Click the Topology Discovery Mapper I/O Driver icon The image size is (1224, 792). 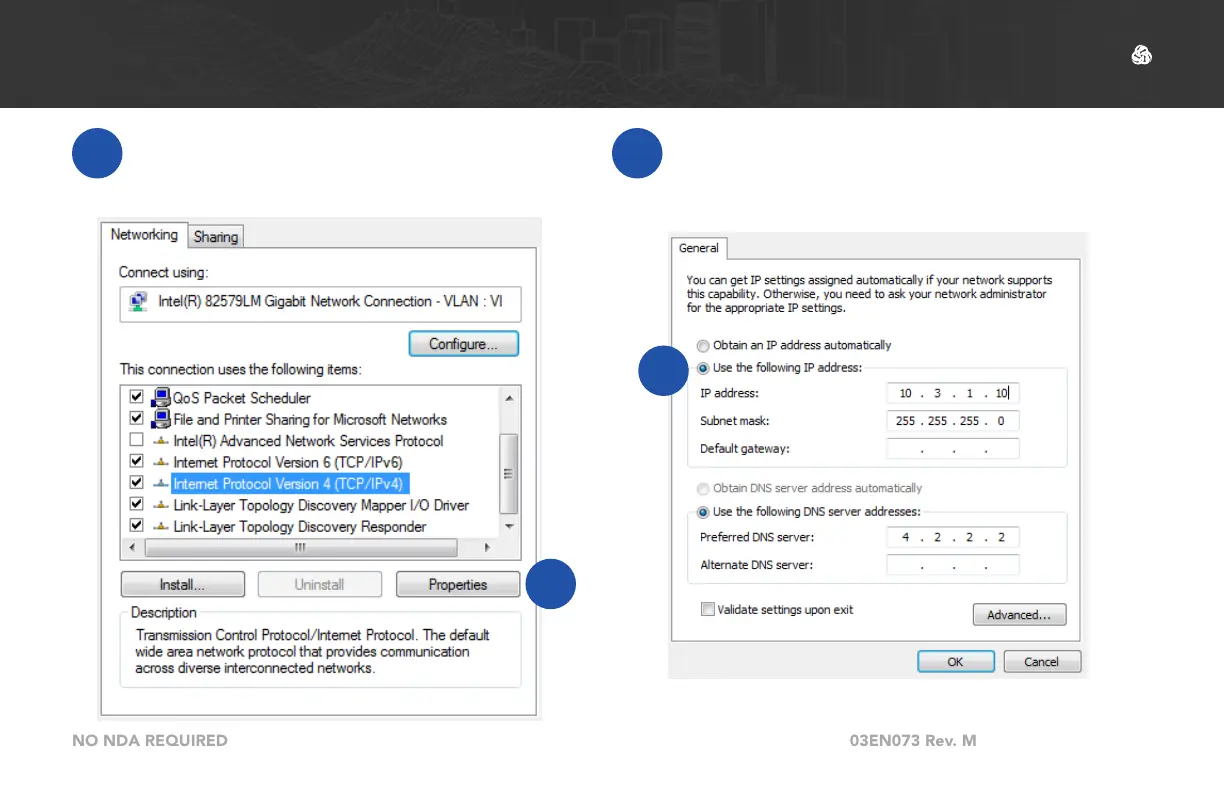click(x=160, y=505)
